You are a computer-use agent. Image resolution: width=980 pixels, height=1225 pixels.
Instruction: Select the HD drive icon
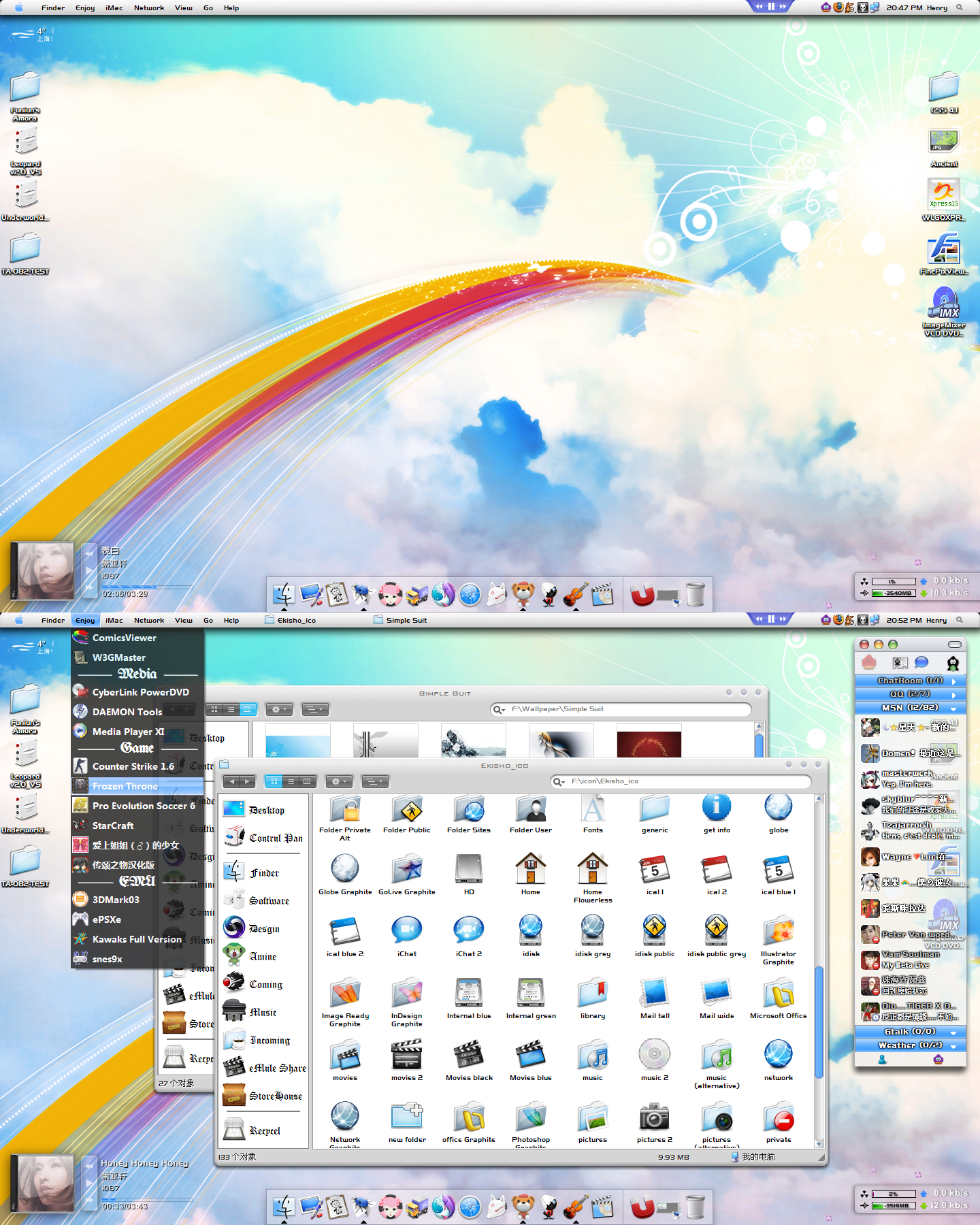469,870
